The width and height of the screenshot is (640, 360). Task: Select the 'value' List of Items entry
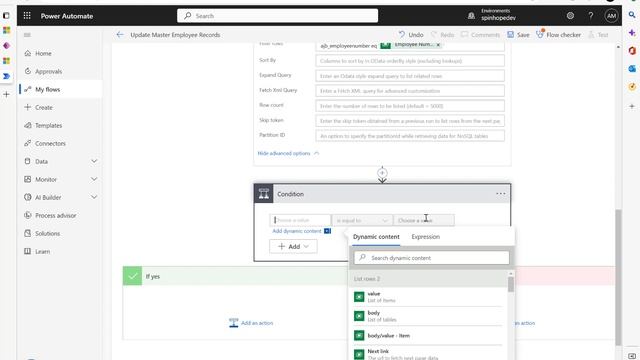tap(428, 297)
